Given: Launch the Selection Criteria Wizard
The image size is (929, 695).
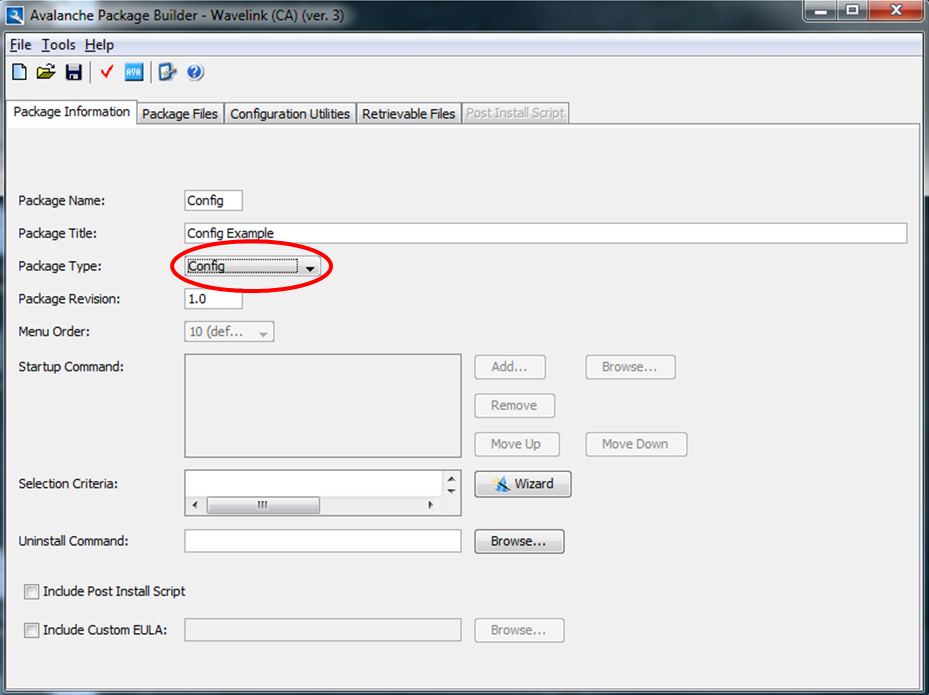Looking at the screenshot, I should pyautogui.click(x=522, y=483).
